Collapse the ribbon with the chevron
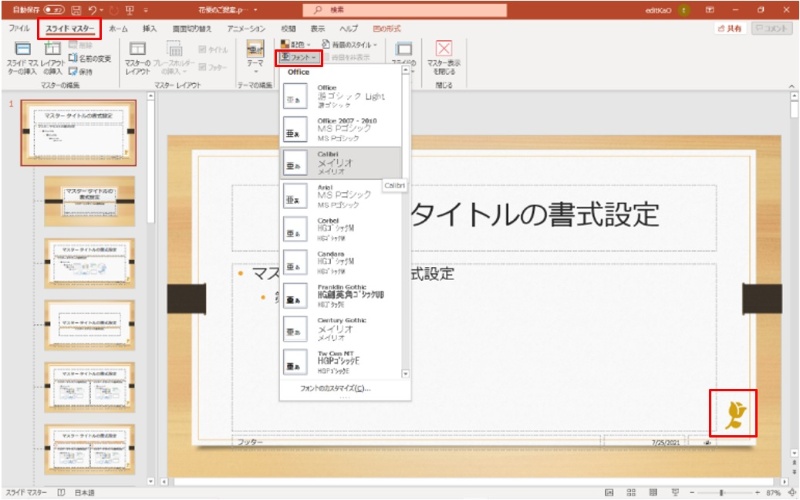 point(791,86)
